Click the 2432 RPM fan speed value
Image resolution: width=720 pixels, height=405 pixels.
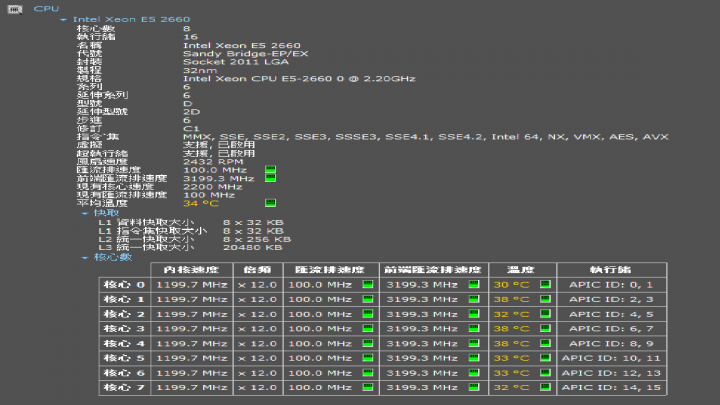tap(214, 162)
